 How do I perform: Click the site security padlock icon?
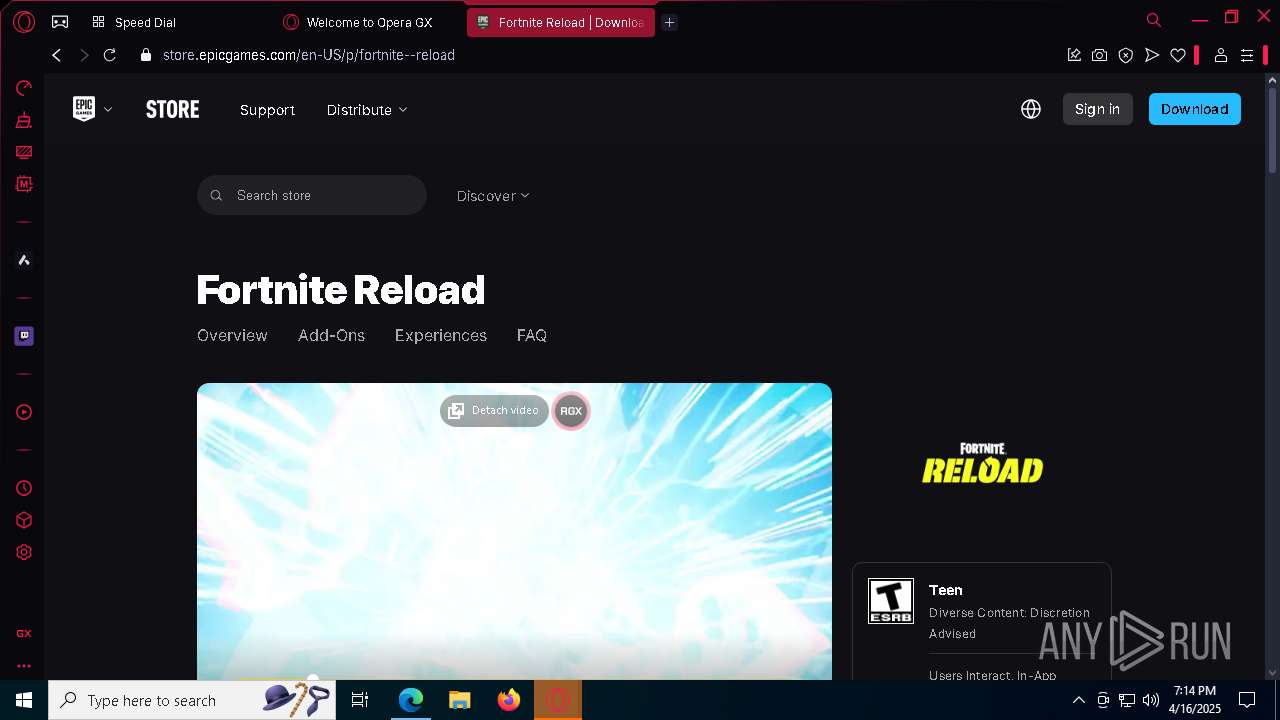point(146,55)
